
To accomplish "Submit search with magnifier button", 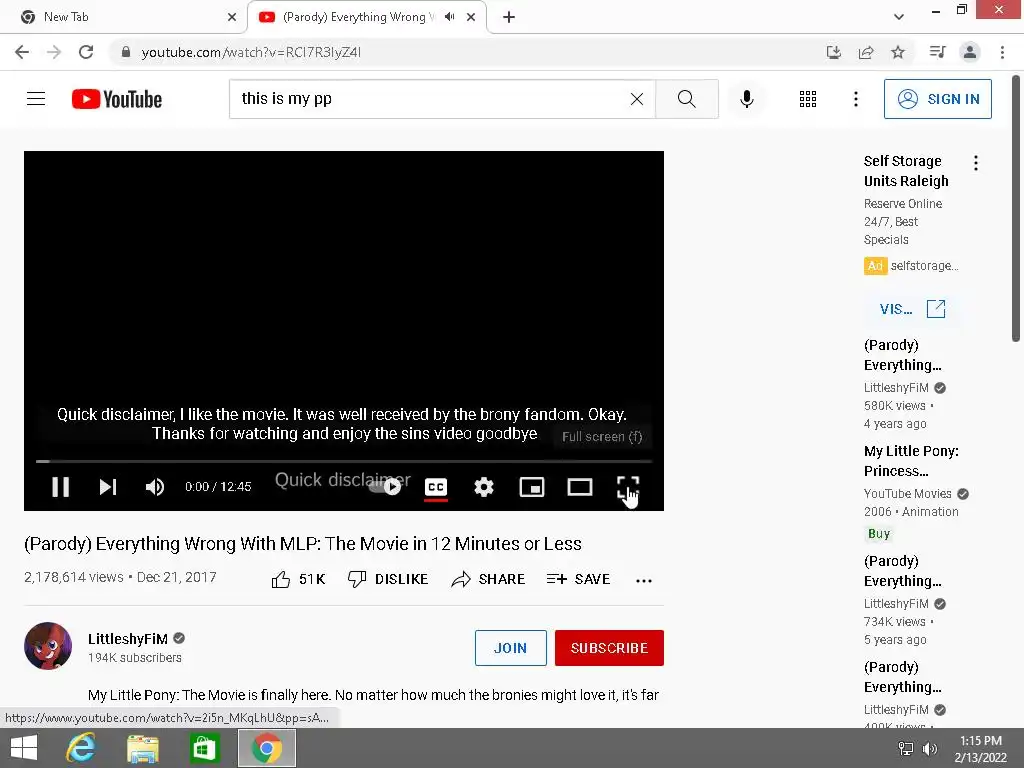I will point(686,99).
